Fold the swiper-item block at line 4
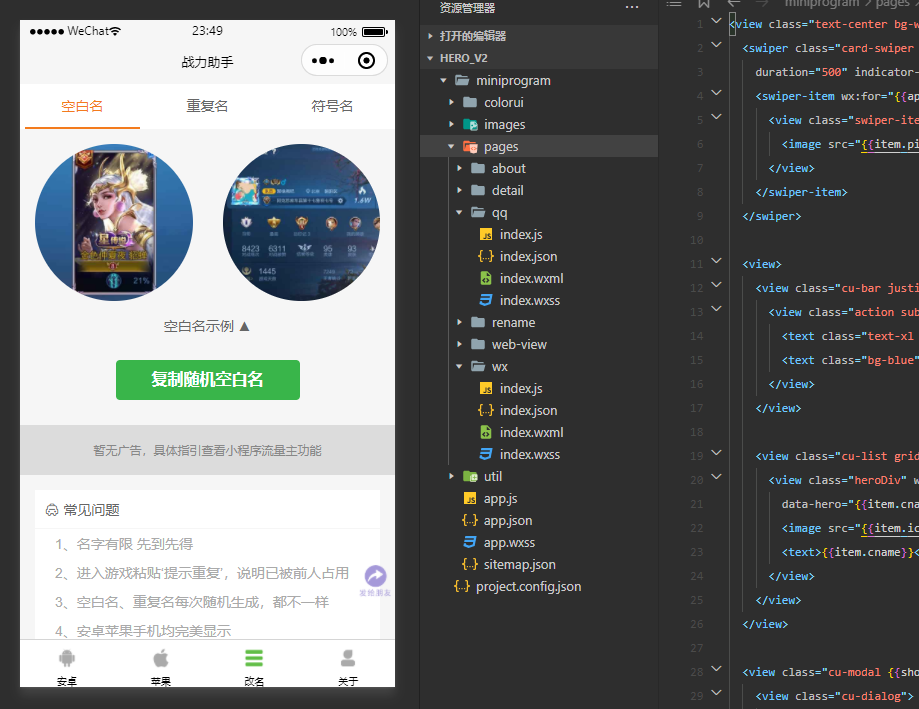 (x=716, y=93)
